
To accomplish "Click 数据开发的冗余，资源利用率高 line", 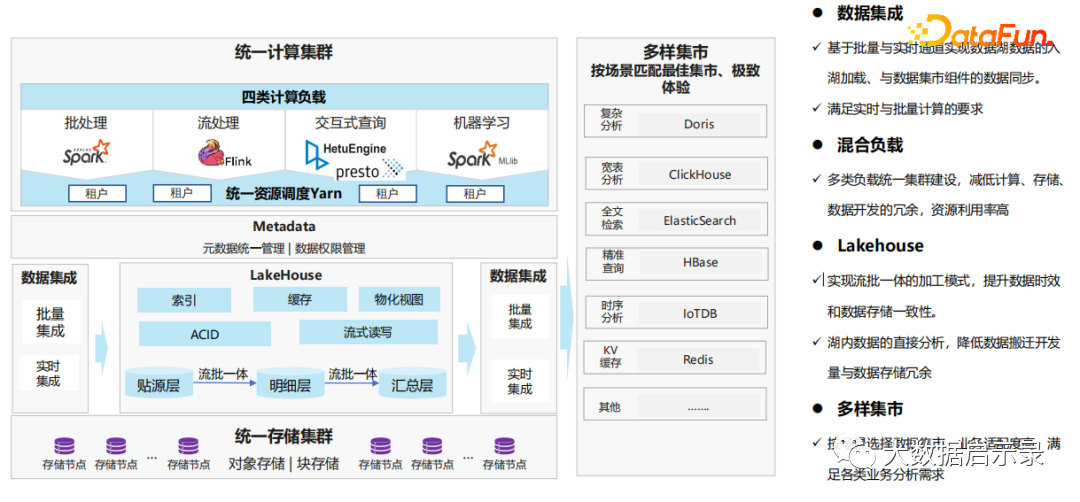I will pyautogui.click(x=917, y=210).
